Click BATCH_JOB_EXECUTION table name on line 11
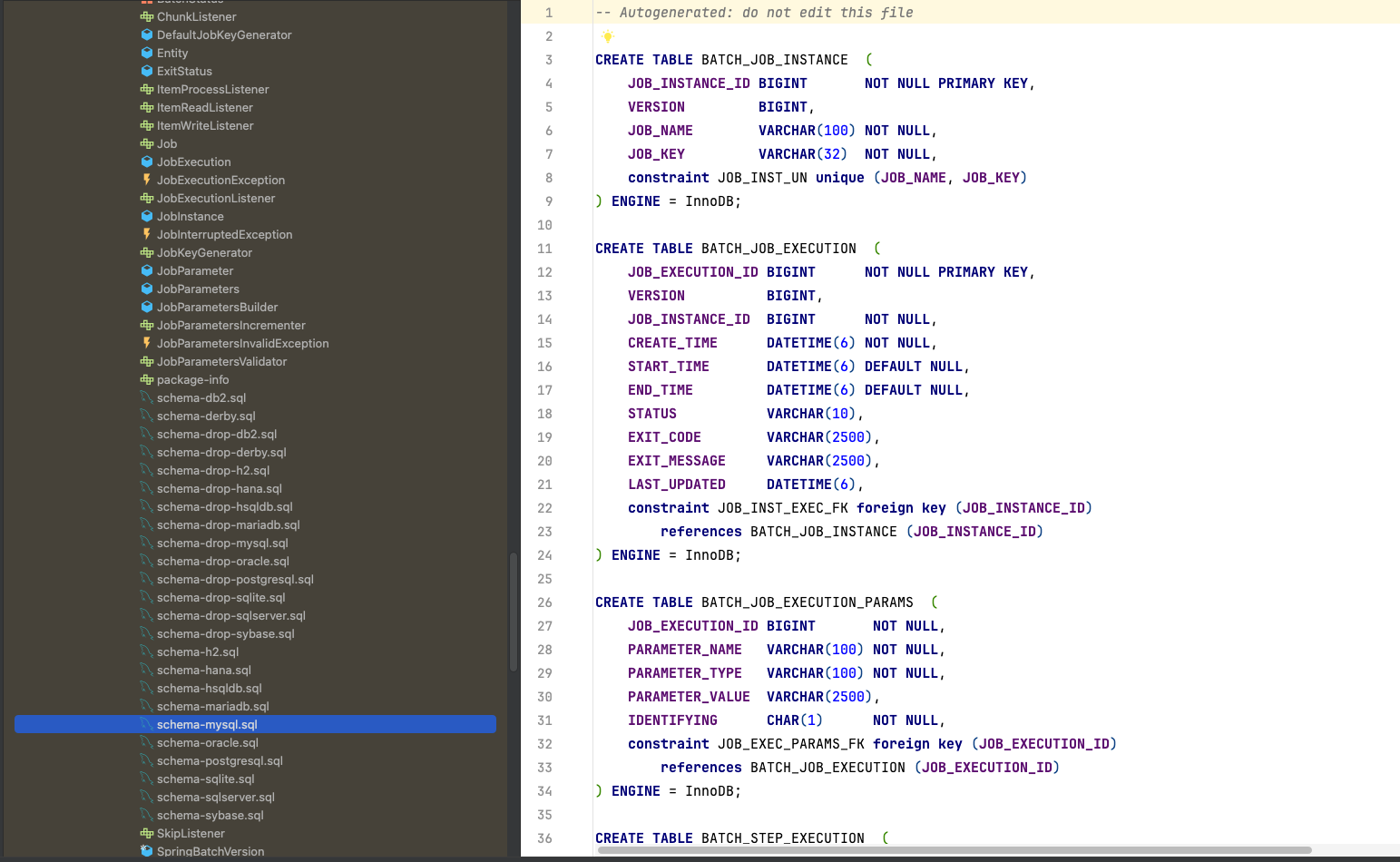The height and width of the screenshot is (862, 1400). click(778, 249)
